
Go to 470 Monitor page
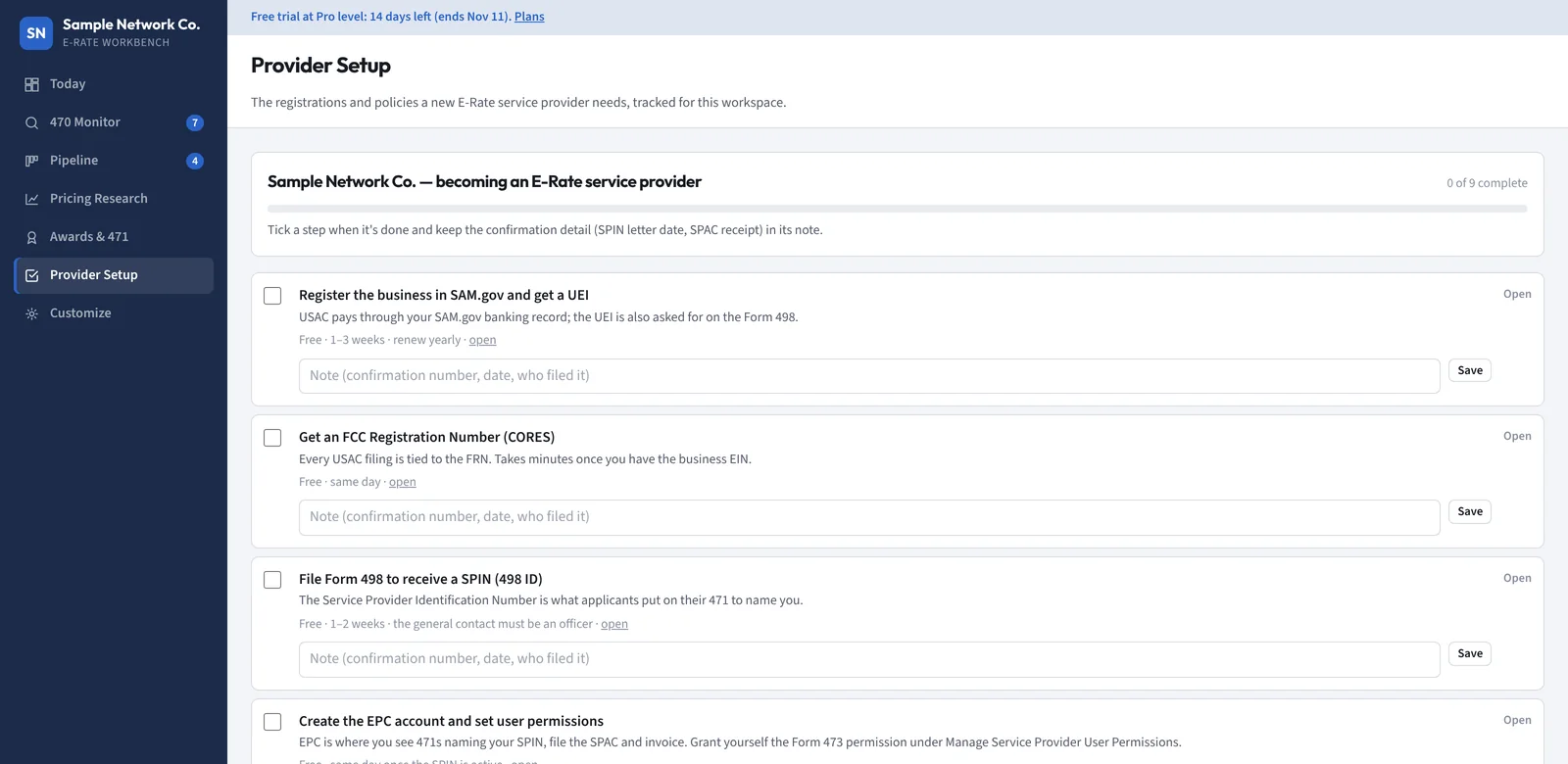(114, 122)
